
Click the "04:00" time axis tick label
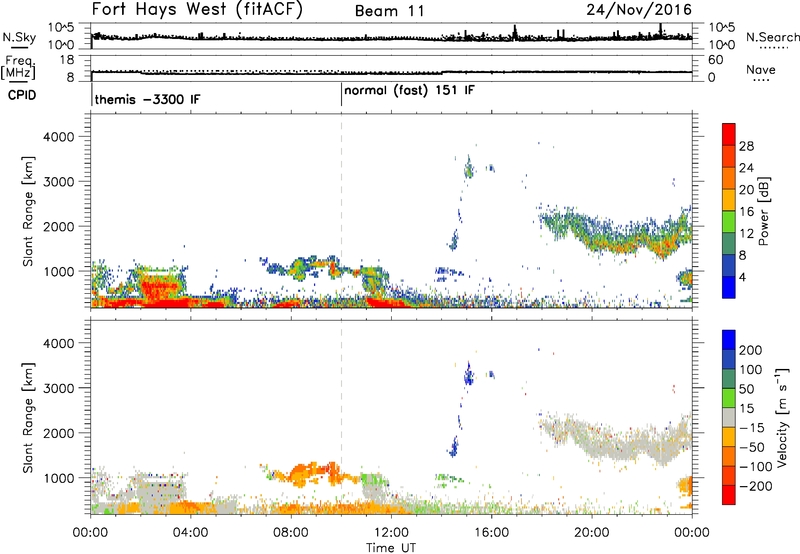[x=190, y=533]
